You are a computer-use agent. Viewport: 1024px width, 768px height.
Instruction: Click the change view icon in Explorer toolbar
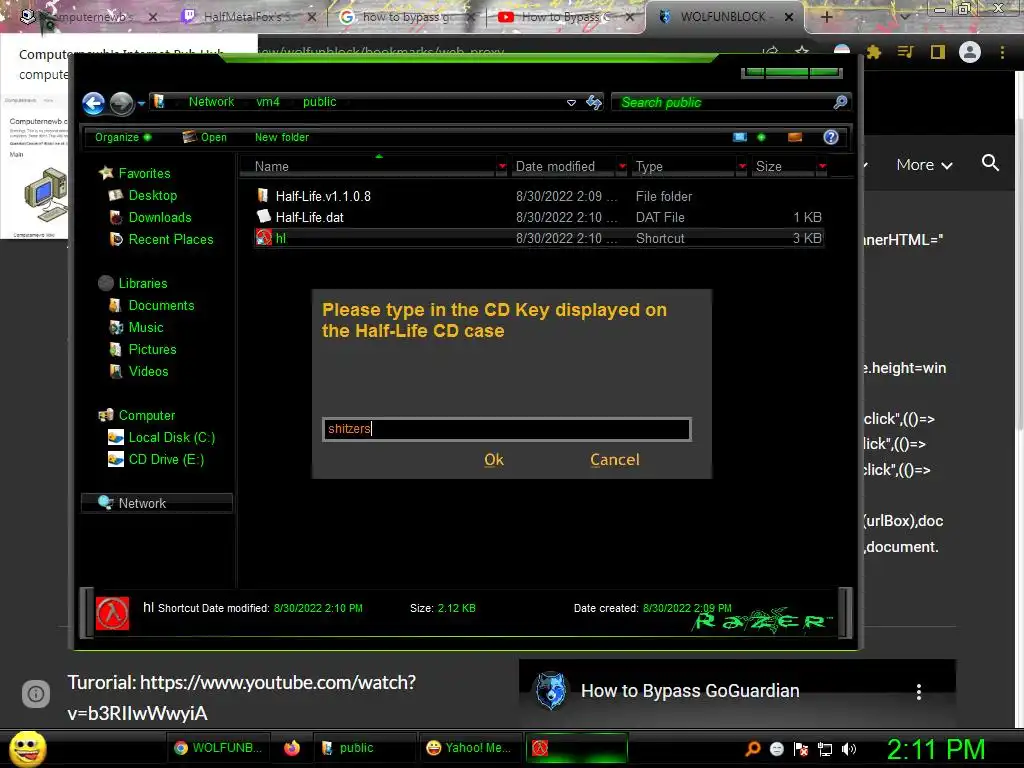tap(740, 137)
